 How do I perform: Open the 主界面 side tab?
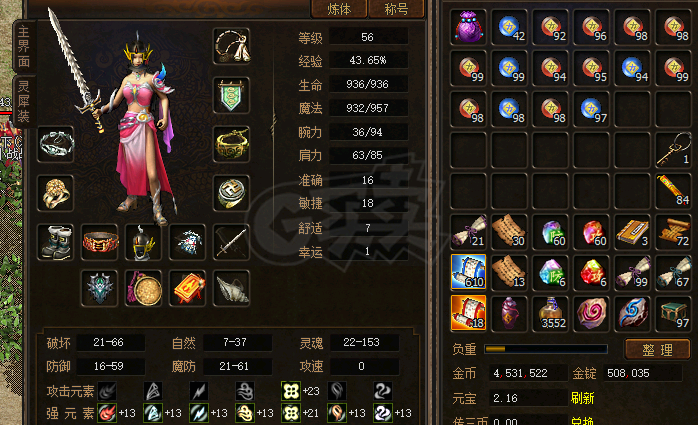coord(24,47)
